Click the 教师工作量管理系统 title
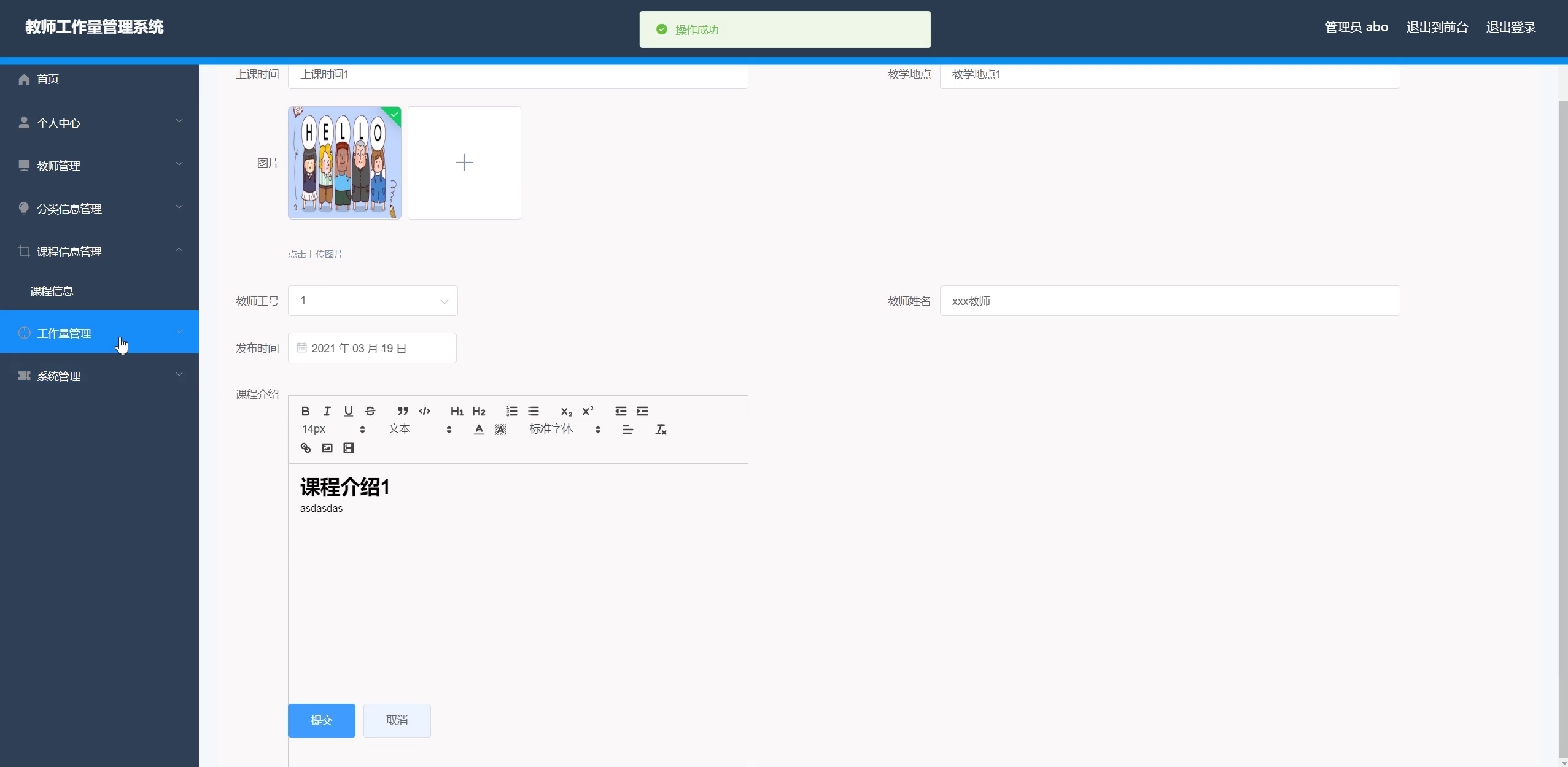Image resolution: width=1568 pixels, height=767 pixels. coord(94,27)
